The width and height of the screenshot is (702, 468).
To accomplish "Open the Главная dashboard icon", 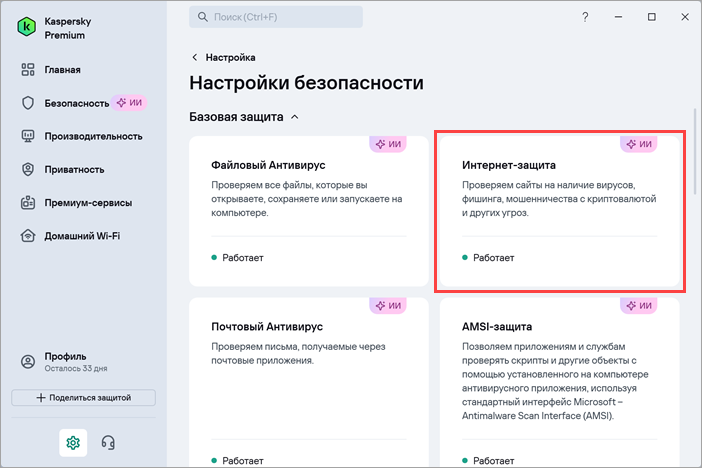I will pos(28,69).
